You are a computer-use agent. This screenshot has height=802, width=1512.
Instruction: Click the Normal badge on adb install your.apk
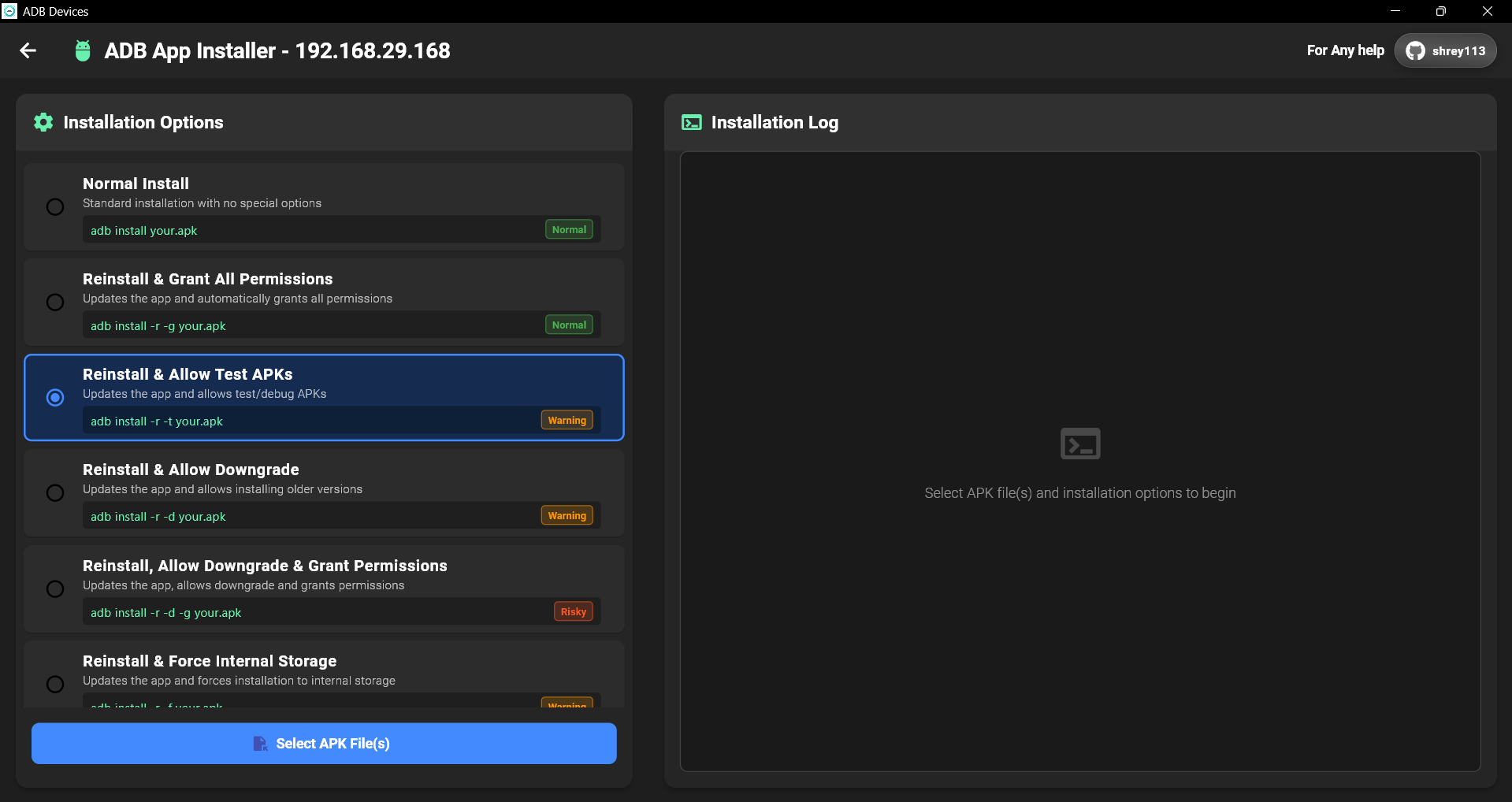pyautogui.click(x=569, y=229)
